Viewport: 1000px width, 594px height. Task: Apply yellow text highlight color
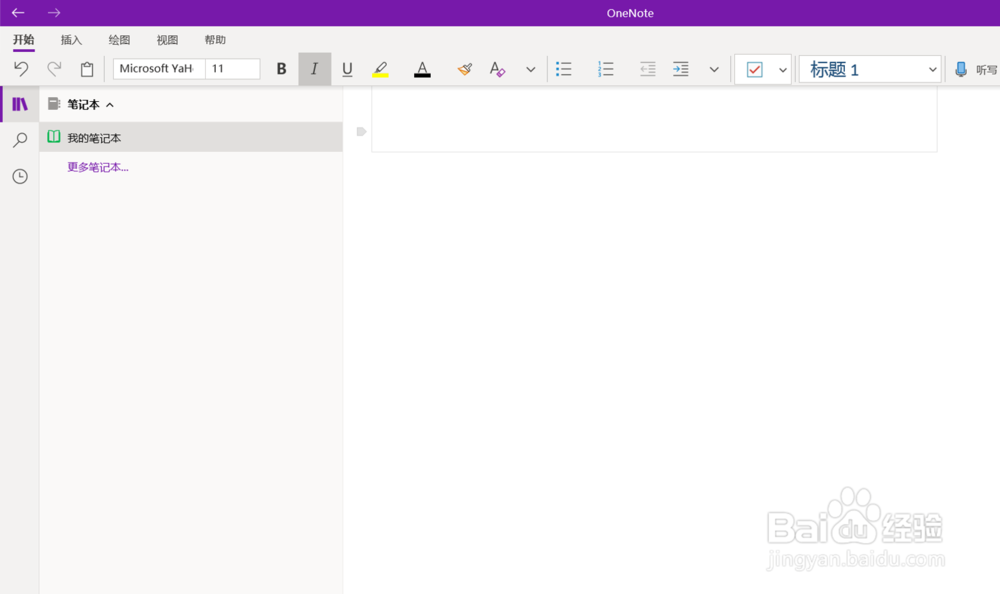pos(381,69)
